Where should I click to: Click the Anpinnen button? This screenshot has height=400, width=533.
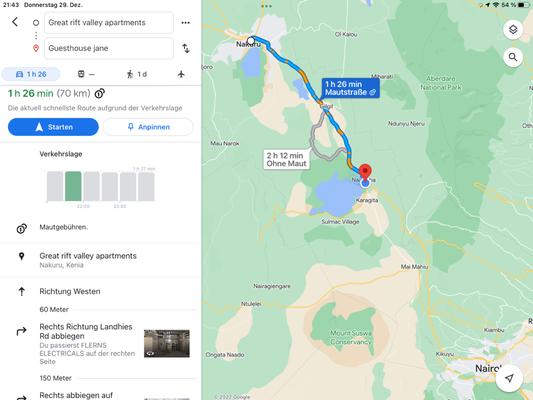(148, 127)
